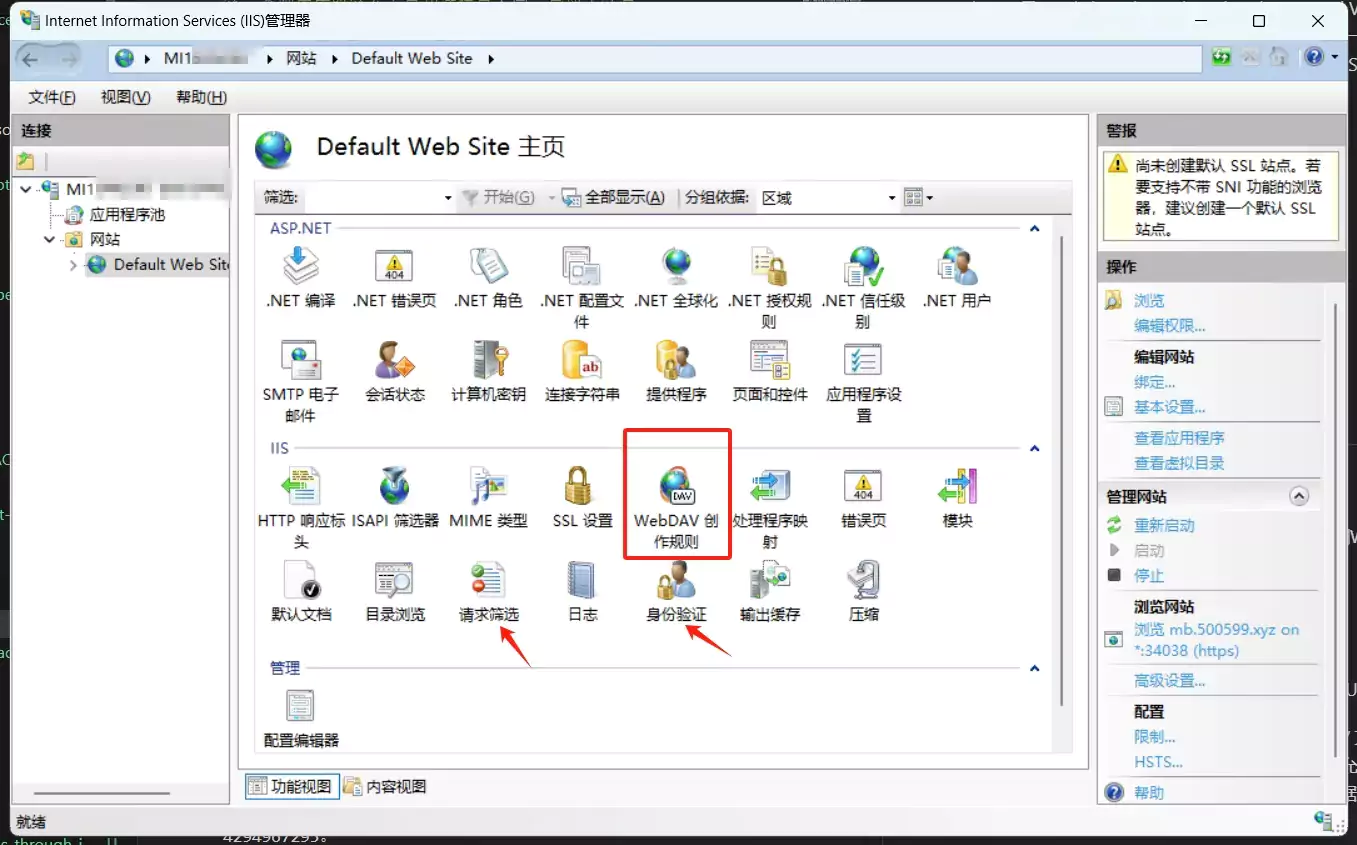Expand the Default Web Site tree node
The image size is (1357, 845).
click(73, 265)
